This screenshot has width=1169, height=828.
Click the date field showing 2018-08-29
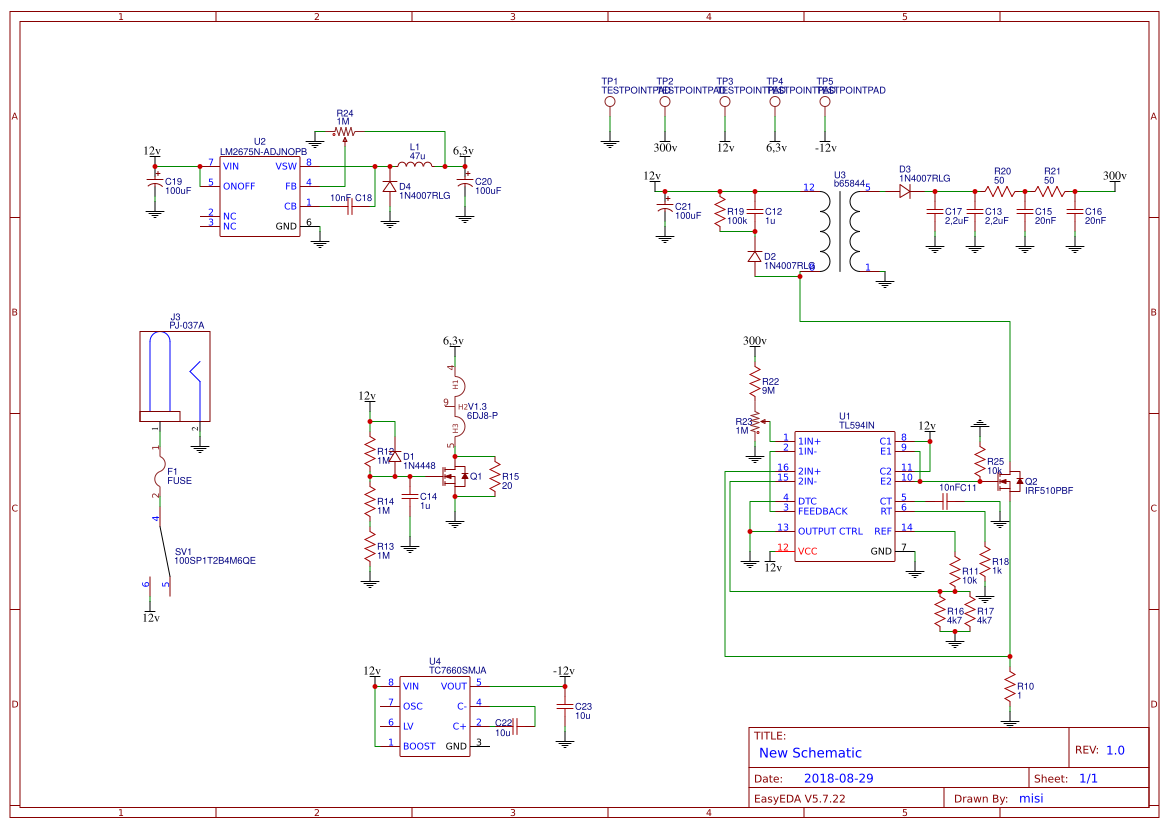841,776
